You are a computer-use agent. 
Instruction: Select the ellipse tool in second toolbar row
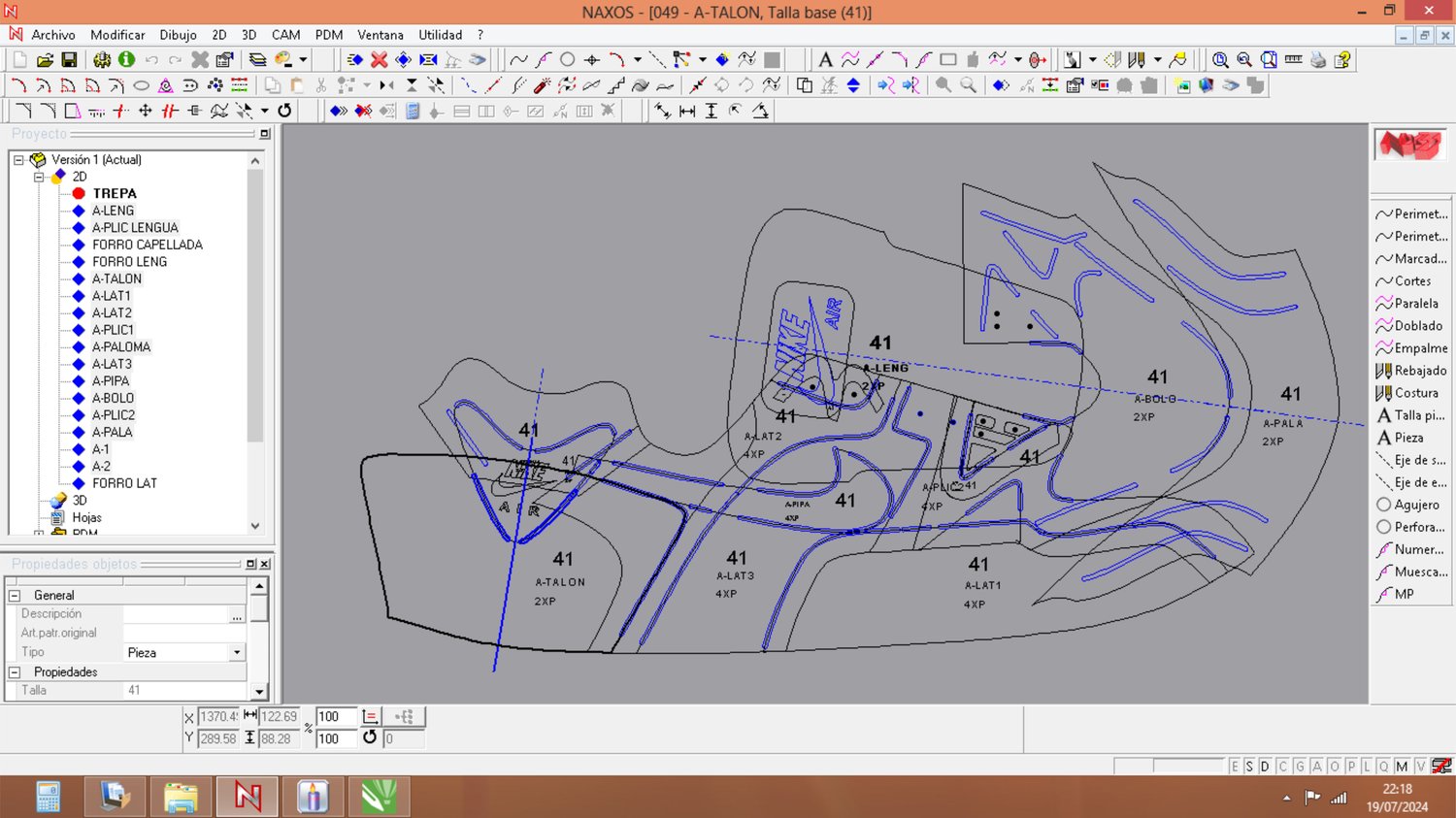pyautogui.click(x=141, y=85)
